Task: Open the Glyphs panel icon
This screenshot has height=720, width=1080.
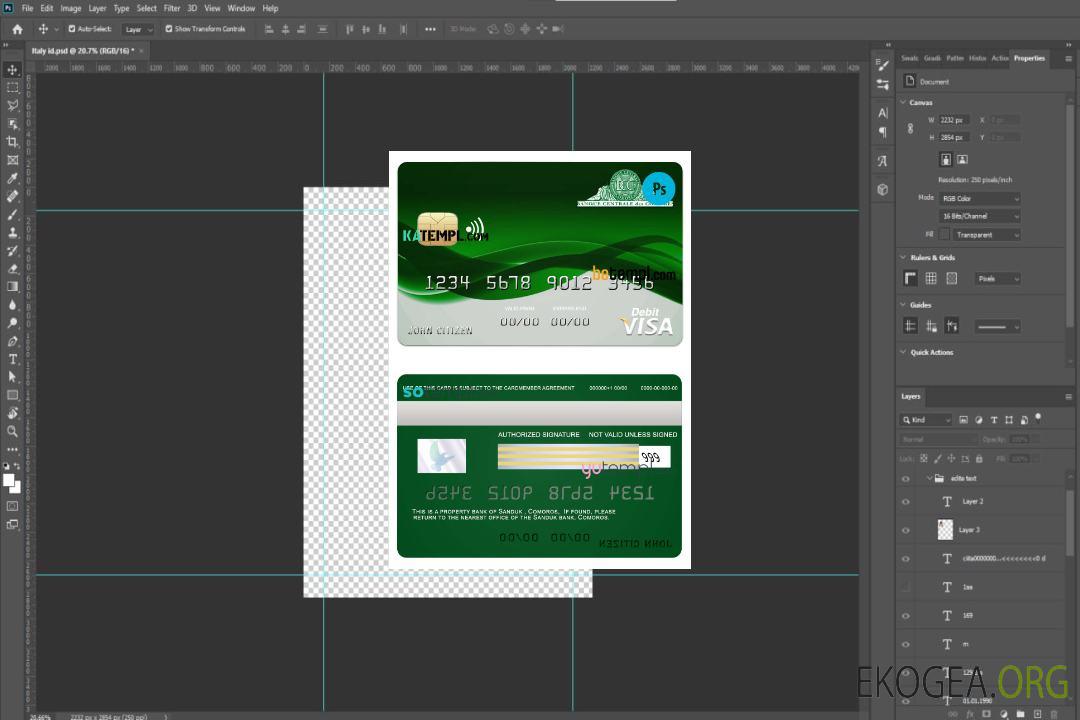Action: click(x=883, y=161)
